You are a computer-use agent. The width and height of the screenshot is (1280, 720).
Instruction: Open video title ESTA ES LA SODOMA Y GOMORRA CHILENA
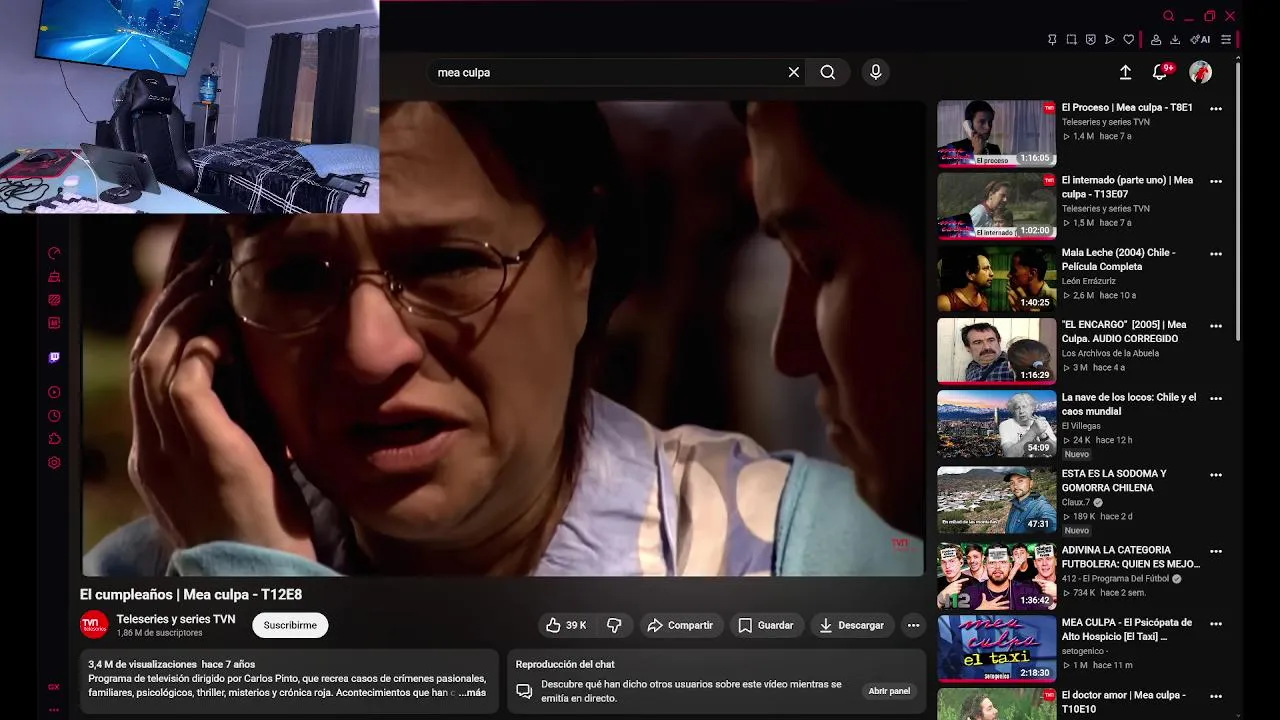click(1114, 481)
